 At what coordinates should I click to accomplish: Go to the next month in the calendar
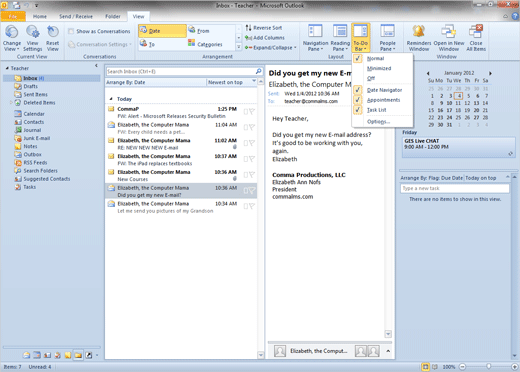point(490,73)
